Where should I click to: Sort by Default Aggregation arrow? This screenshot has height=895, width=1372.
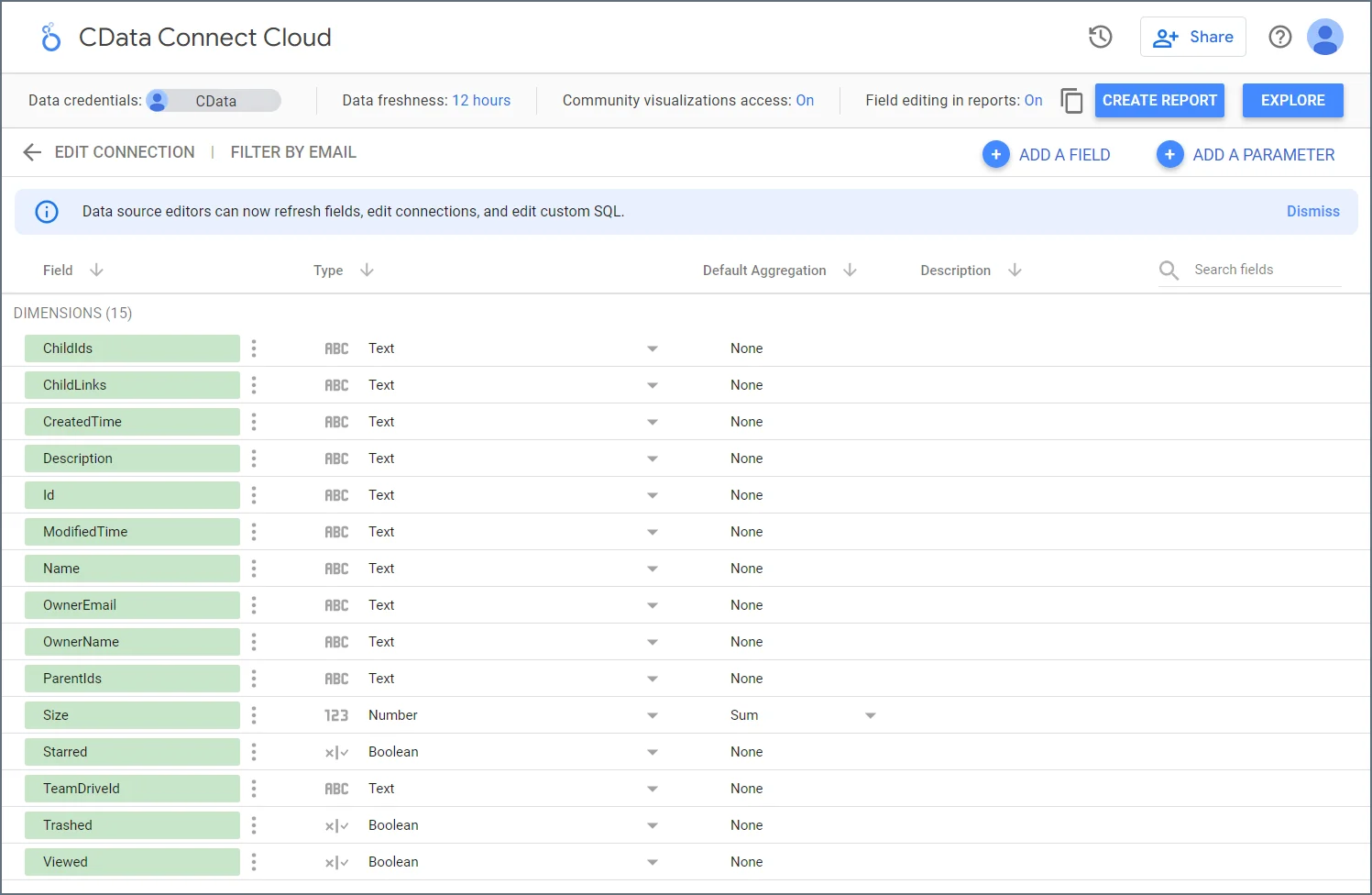coord(850,270)
